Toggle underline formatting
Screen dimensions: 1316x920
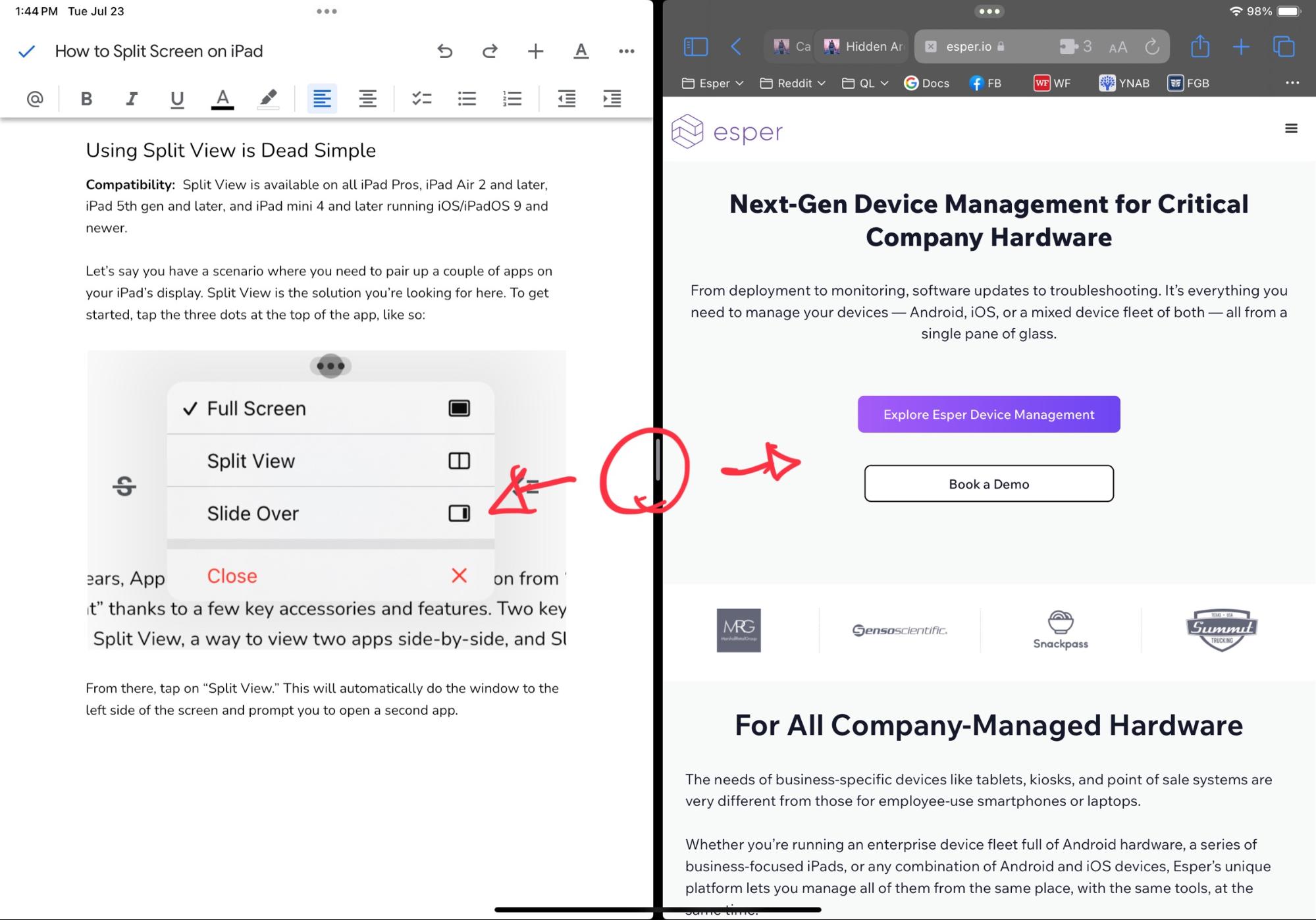(176, 99)
